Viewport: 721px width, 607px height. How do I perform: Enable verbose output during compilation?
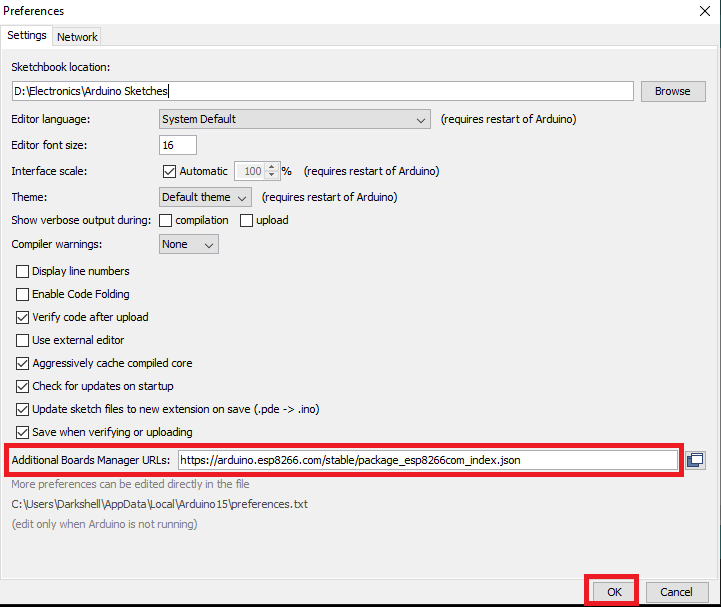[167, 220]
